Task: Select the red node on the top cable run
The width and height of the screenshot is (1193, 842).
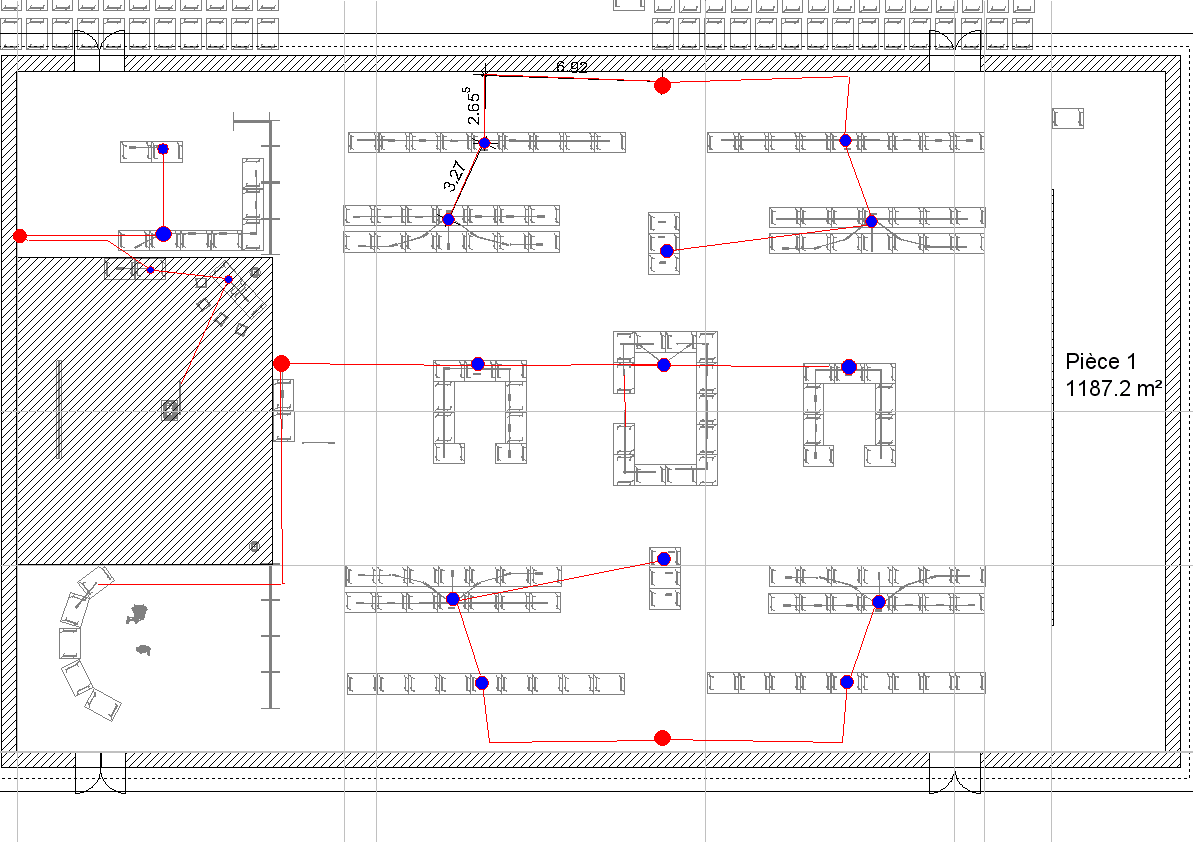Action: [x=662, y=86]
